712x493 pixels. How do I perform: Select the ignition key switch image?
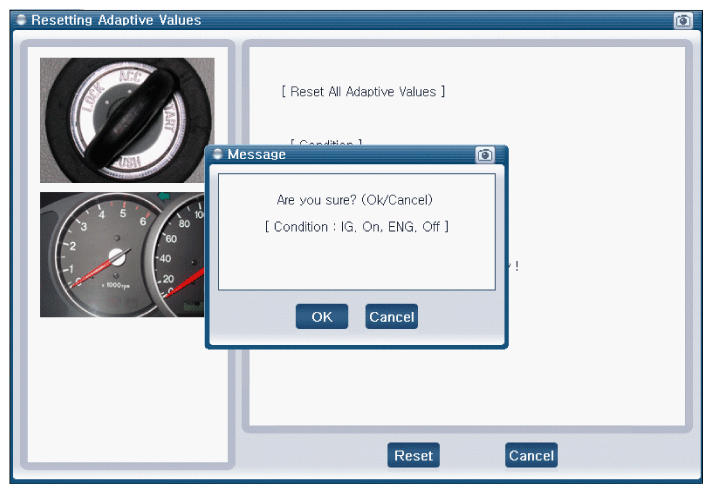[127, 120]
